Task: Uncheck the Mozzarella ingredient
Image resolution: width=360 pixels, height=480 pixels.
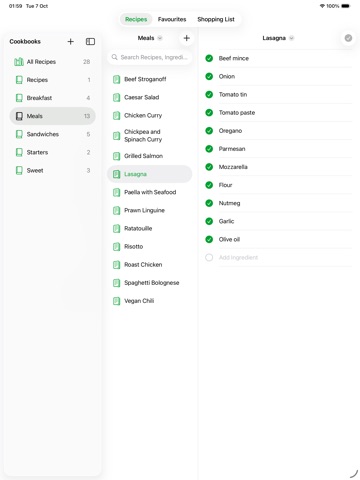Action: [209, 167]
